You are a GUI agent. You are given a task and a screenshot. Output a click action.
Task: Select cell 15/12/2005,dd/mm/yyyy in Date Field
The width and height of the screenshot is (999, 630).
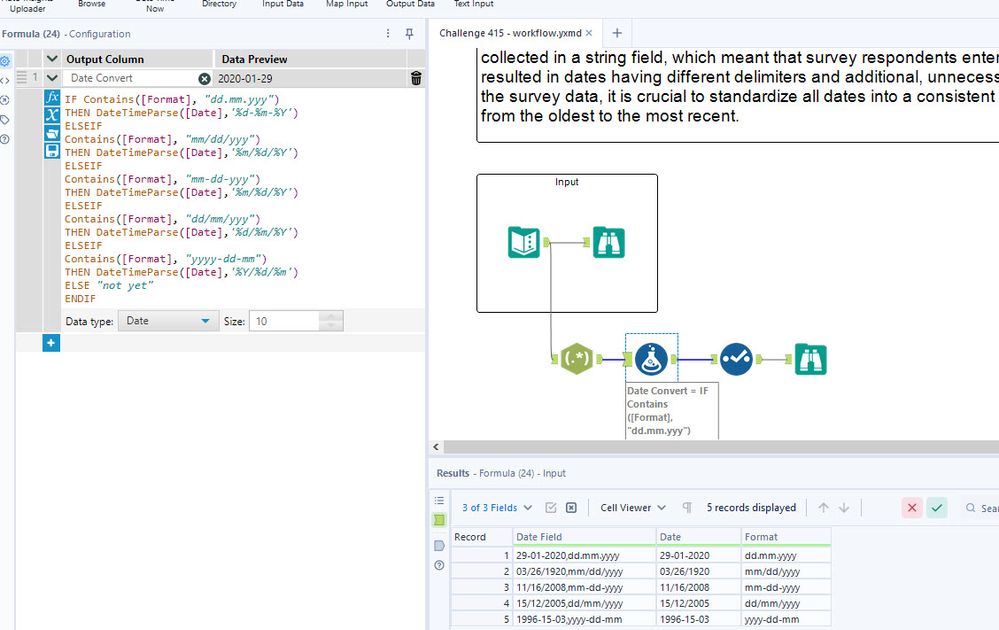(585, 603)
